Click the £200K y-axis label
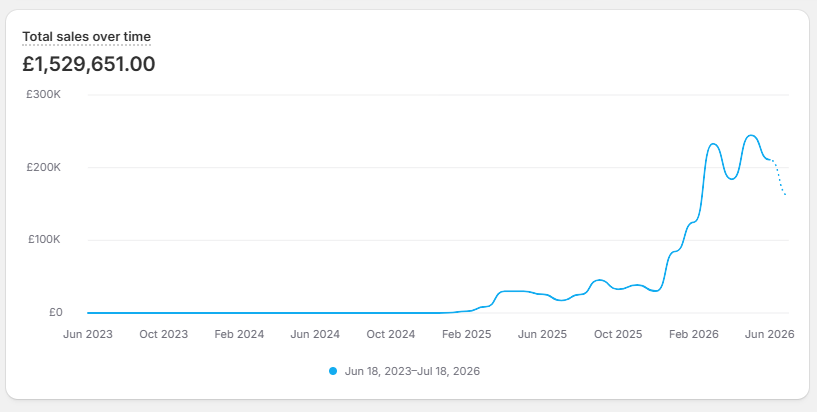The height and width of the screenshot is (412, 817). [x=43, y=167]
